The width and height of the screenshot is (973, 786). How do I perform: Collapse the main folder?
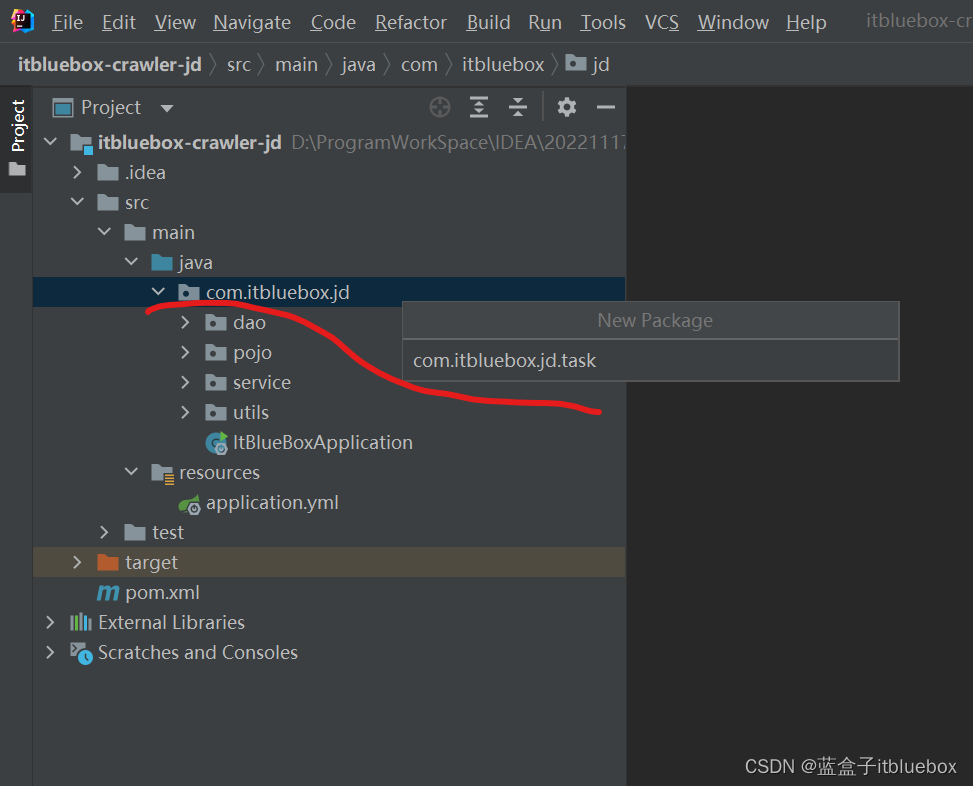pos(105,232)
